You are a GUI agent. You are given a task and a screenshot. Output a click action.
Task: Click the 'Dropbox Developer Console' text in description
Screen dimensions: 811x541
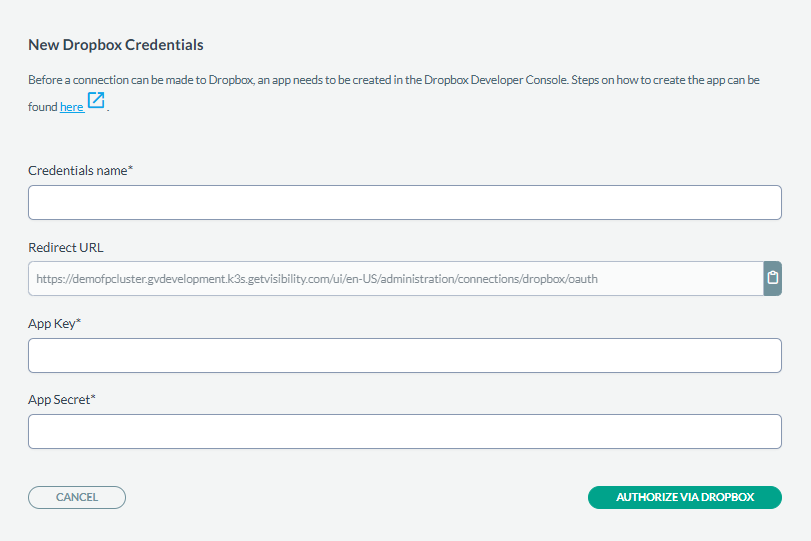coord(496,80)
